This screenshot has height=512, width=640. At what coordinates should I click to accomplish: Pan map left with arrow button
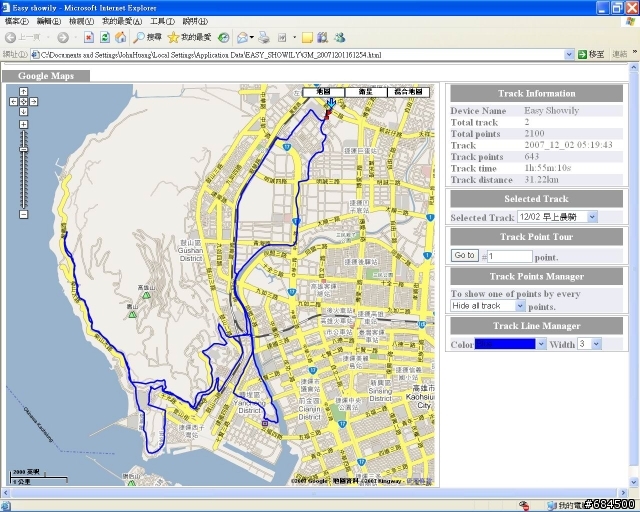tap(13, 102)
